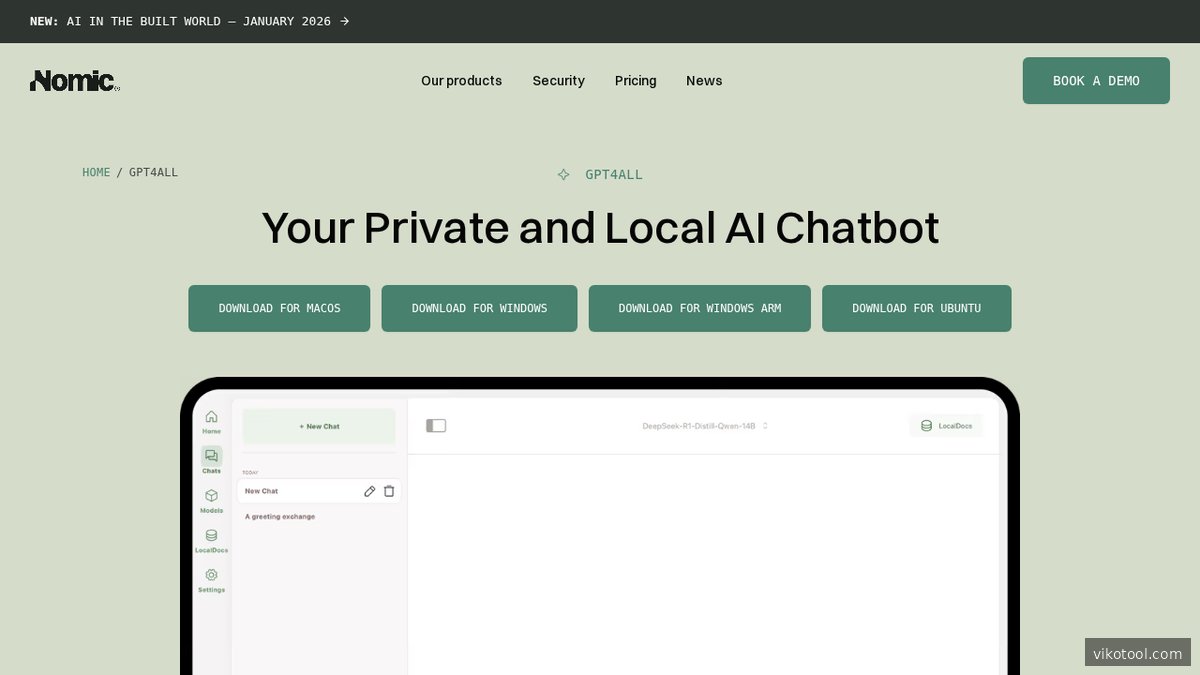Download GPT4All for macOS
The image size is (1200, 675).
(x=279, y=308)
